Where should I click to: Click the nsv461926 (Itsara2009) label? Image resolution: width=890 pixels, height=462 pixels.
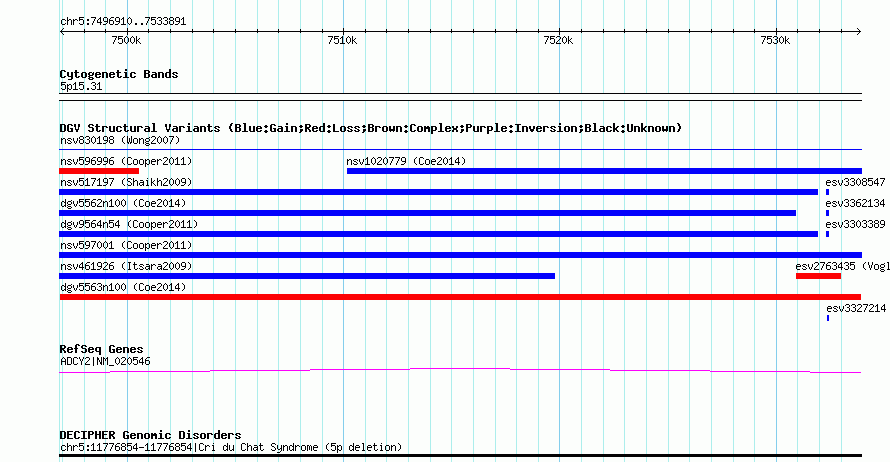(x=126, y=266)
